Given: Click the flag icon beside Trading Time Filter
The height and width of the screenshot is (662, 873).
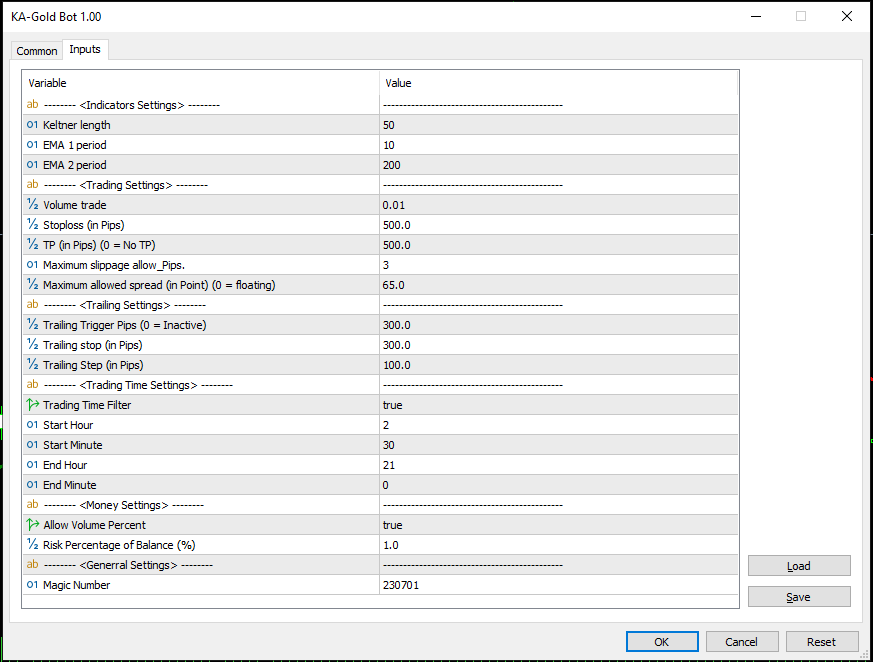Looking at the screenshot, I should [31, 404].
